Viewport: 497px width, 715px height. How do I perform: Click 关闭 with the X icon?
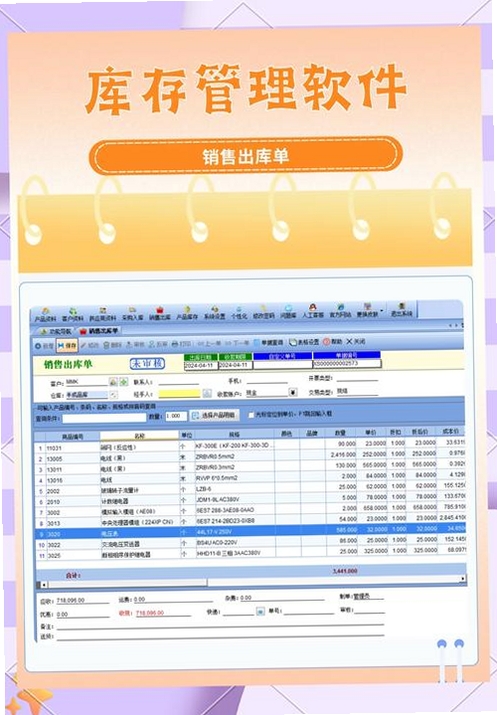click(x=356, y=341)
